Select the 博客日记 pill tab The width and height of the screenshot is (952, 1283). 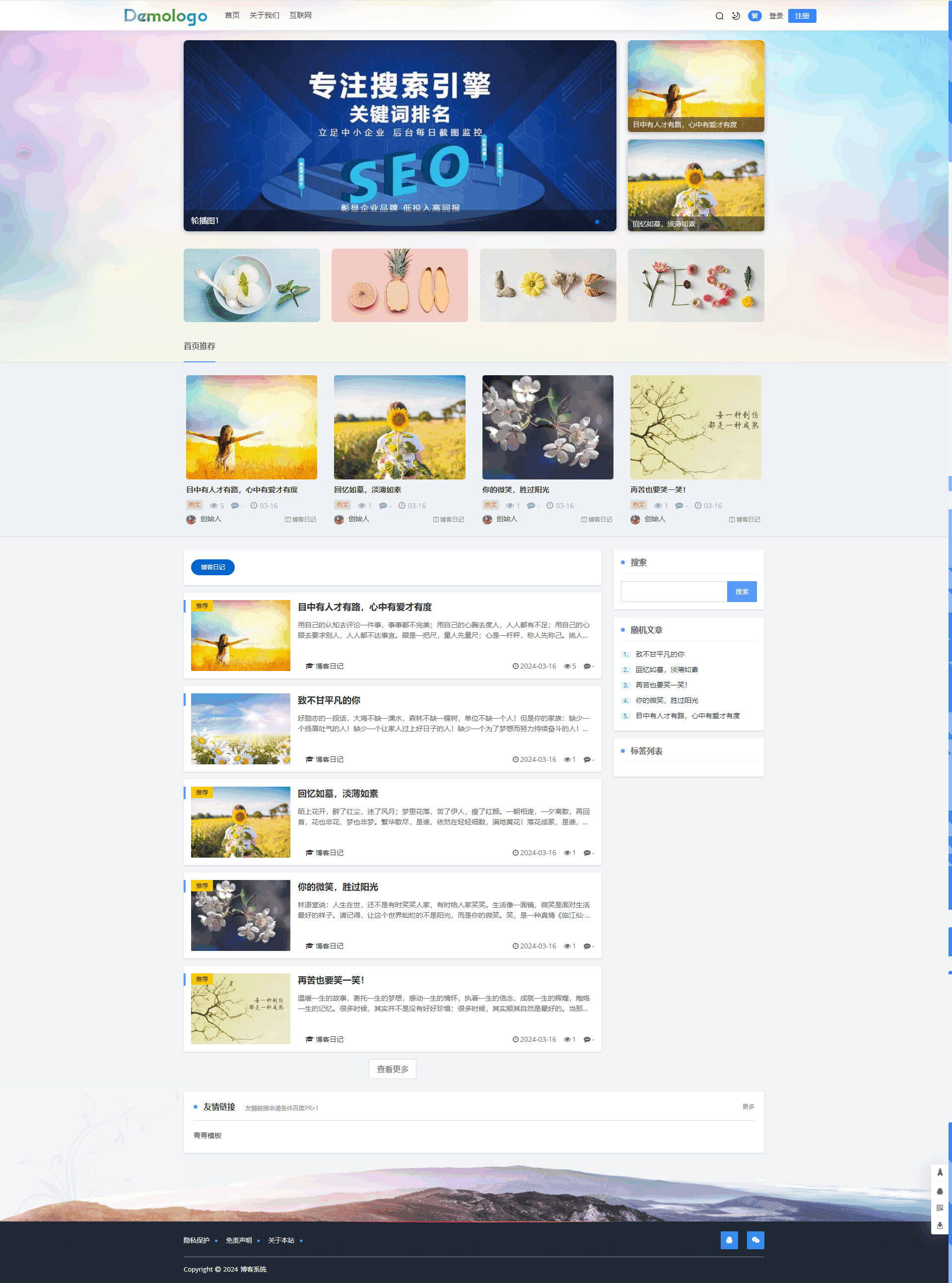tap(212, 567)
